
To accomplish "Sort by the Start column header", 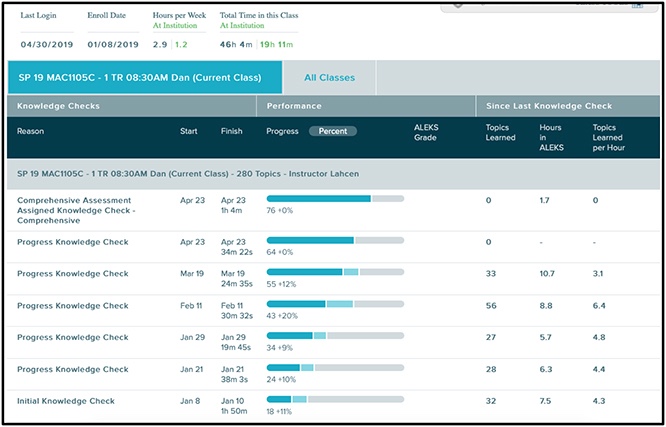I will pyautogui.click(x=188, y=131).
